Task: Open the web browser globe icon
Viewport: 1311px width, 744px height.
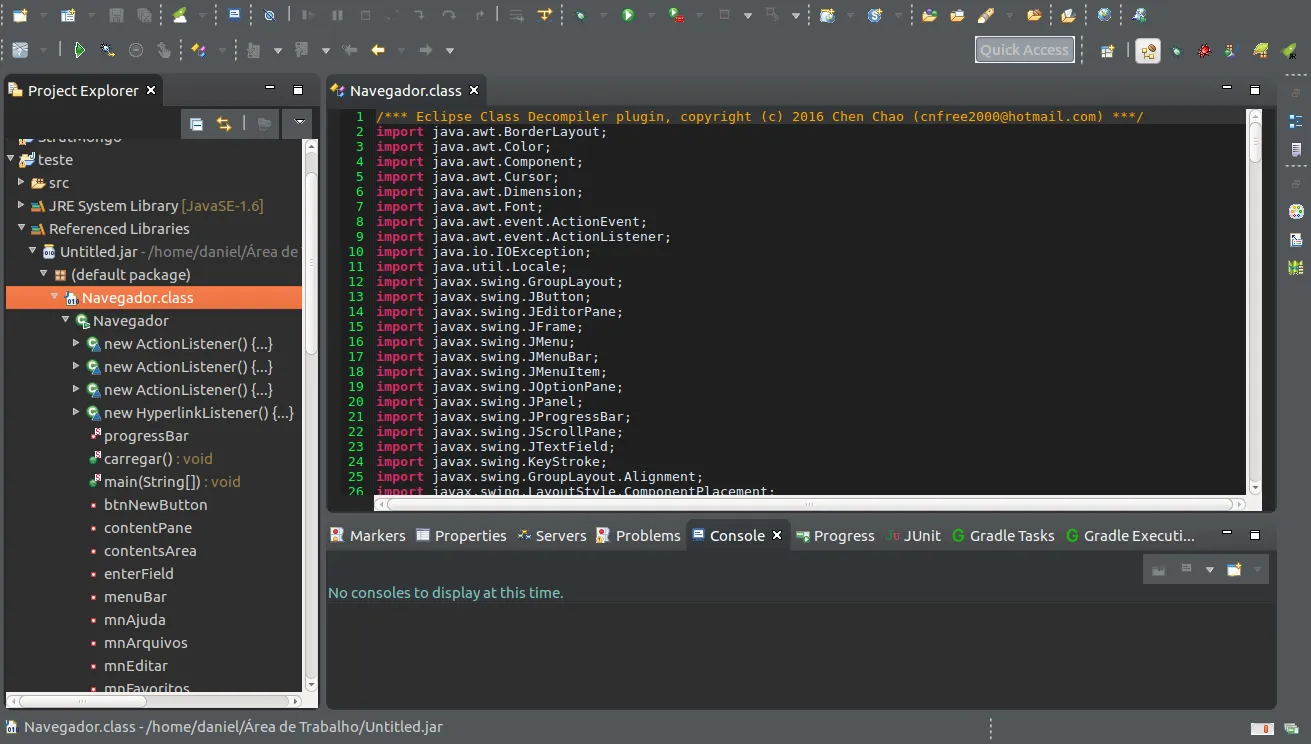Action: click(x=1103, y=15)
